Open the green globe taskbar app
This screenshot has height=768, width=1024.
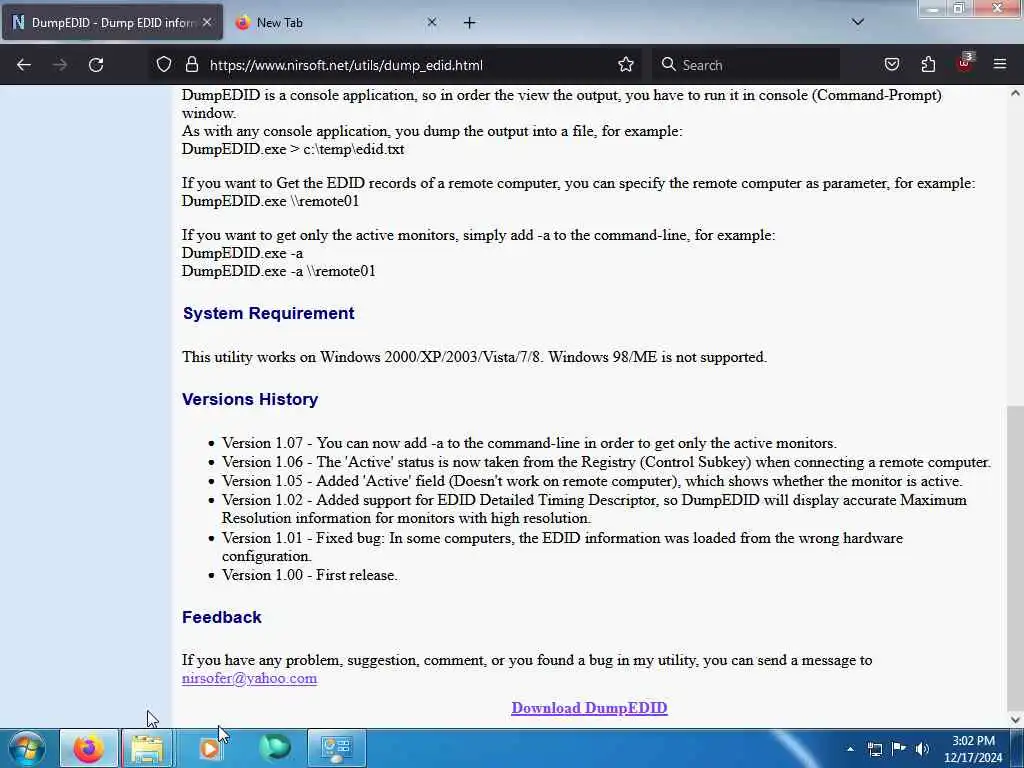pos(275,748)
